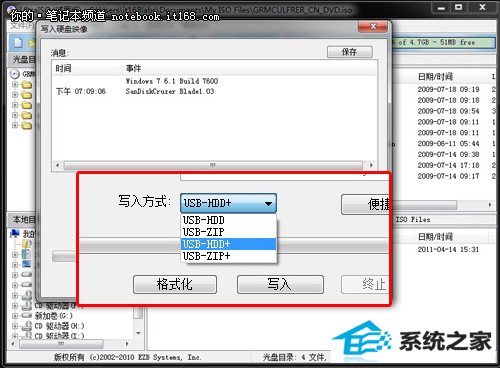Choose USB-HDD from the write method list
This screenshot has width=500, height=368.
pos(229,220)
